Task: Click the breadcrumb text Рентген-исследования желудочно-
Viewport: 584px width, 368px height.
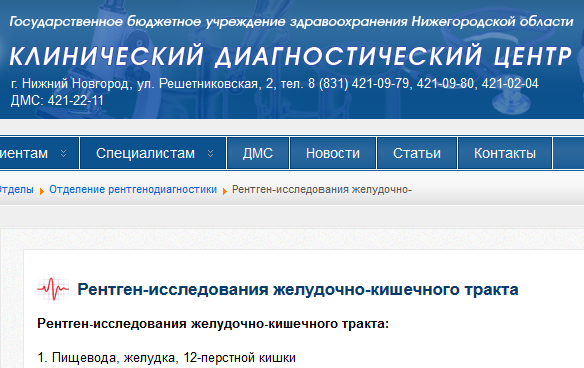Action: pyautogui.click(x=322, y=189)
